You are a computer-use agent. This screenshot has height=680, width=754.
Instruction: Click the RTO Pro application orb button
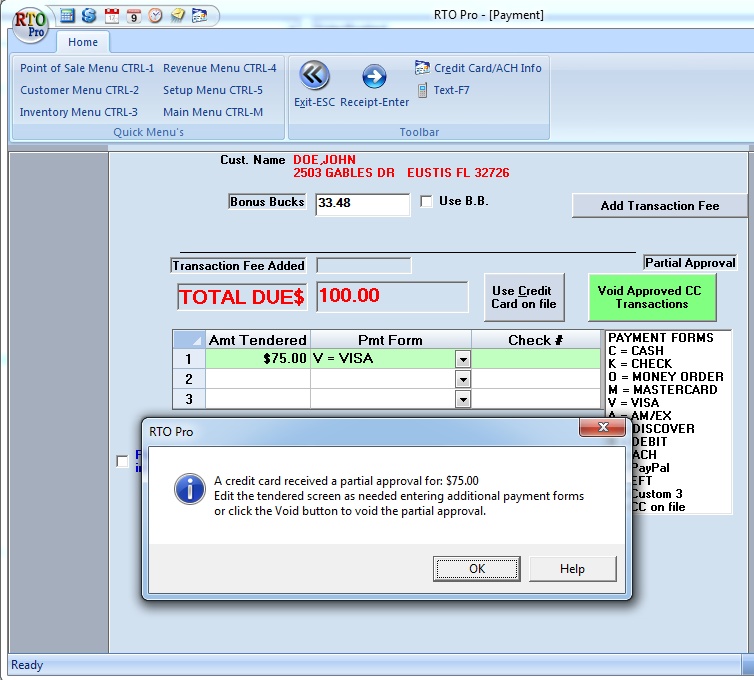pos(27,25)
